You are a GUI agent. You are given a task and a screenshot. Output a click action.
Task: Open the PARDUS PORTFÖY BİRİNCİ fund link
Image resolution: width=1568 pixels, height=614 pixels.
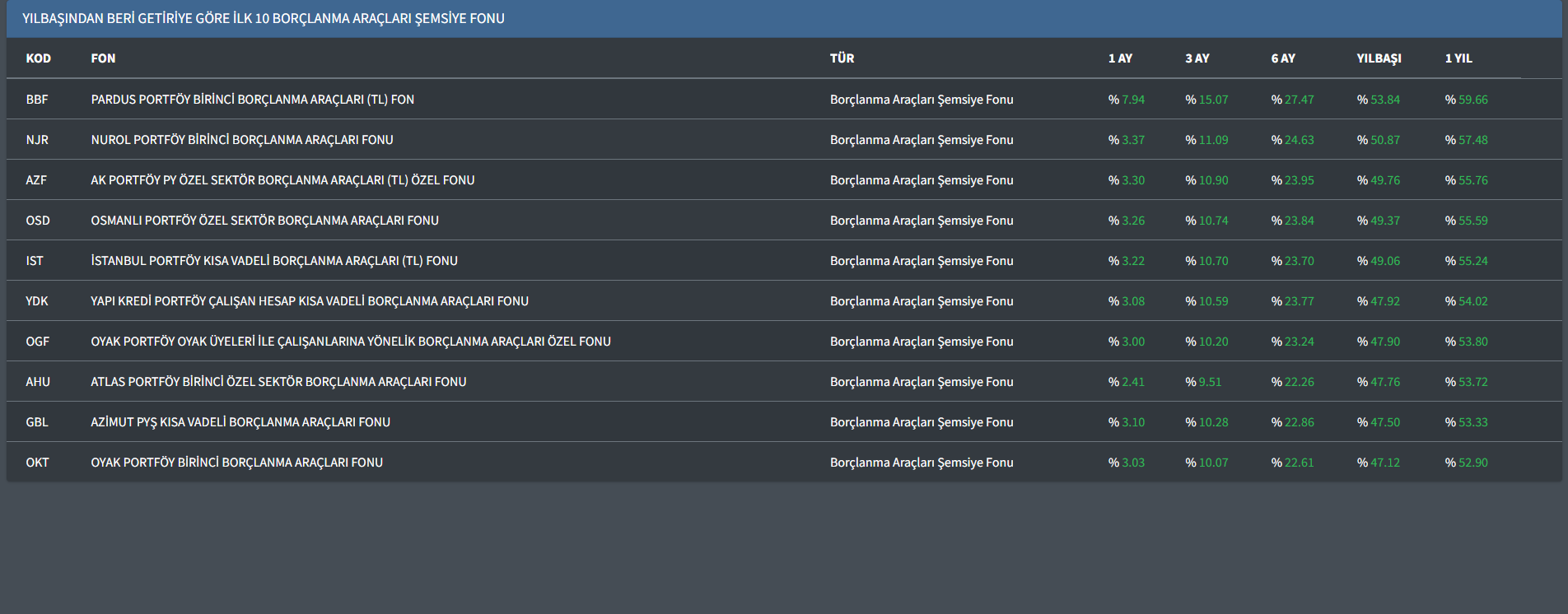coord(252,100)
